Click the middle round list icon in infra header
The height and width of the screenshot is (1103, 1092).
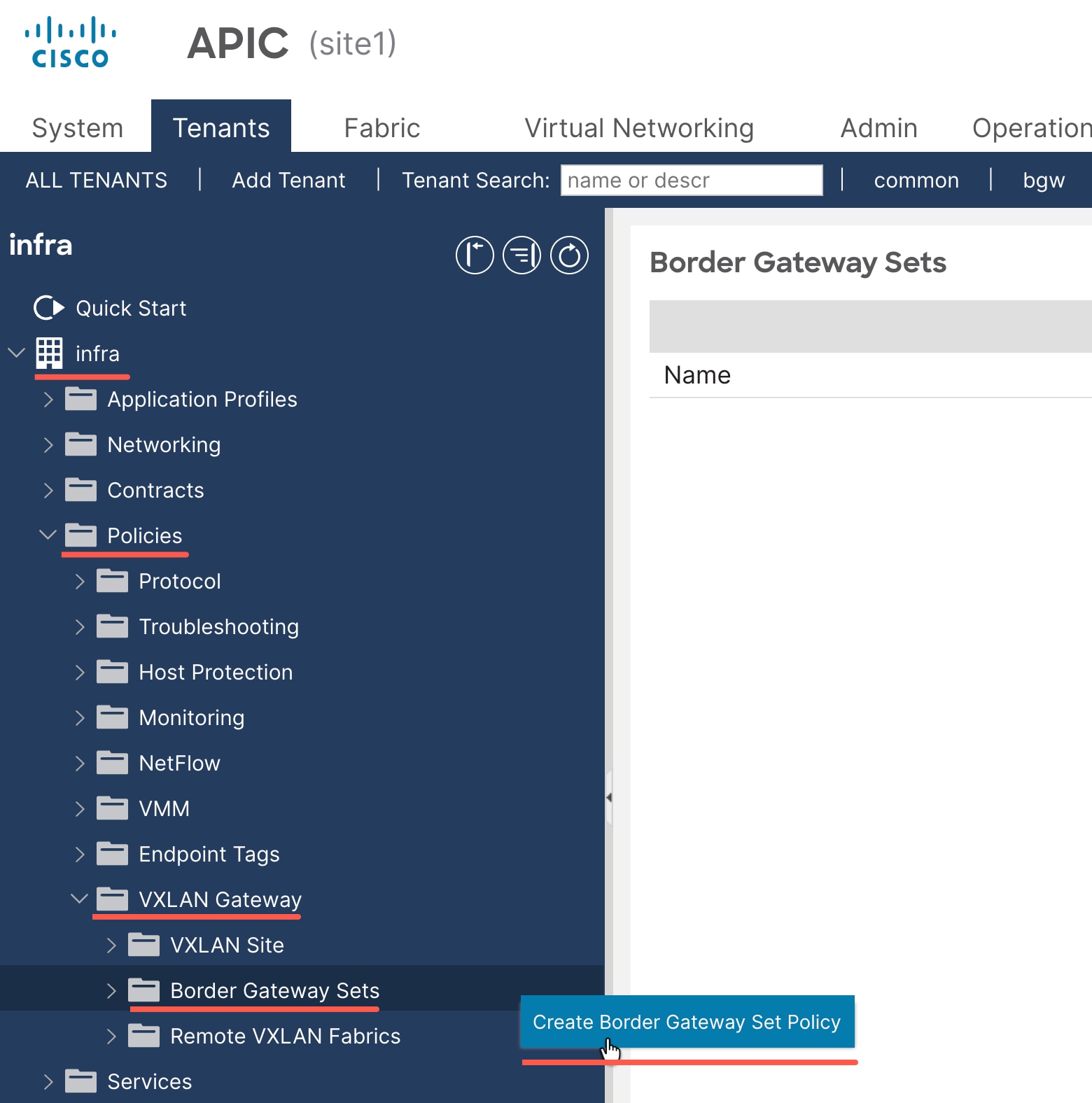522,255
